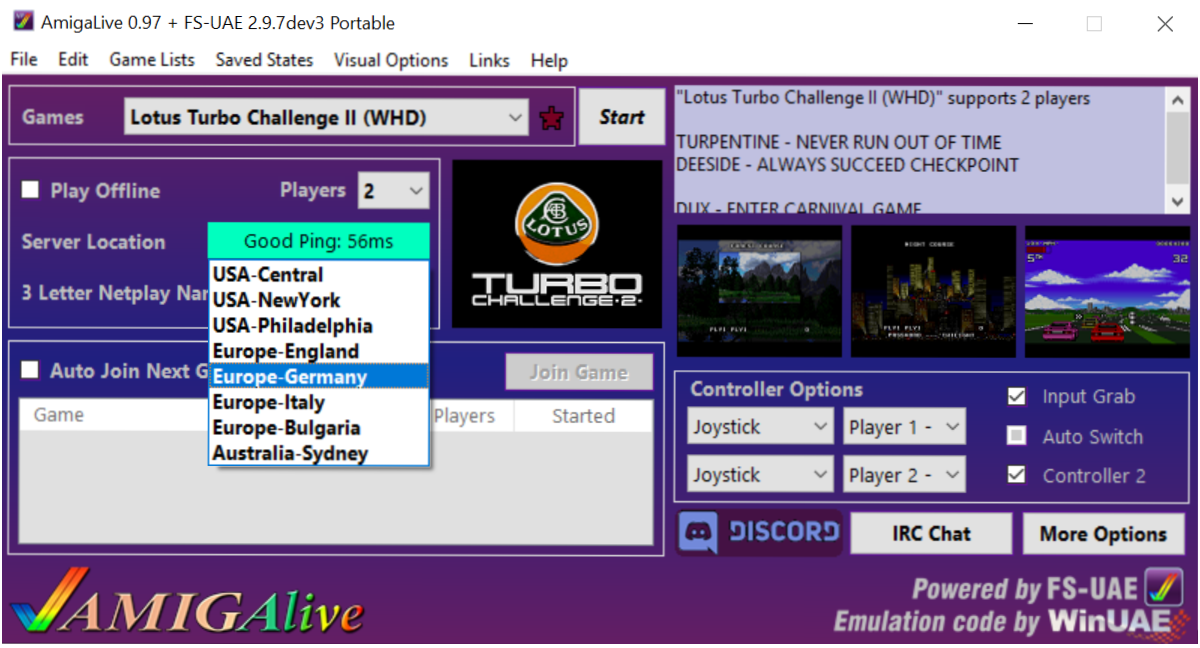Uncheck the Input Grab checkbox

coord(1017,397)
